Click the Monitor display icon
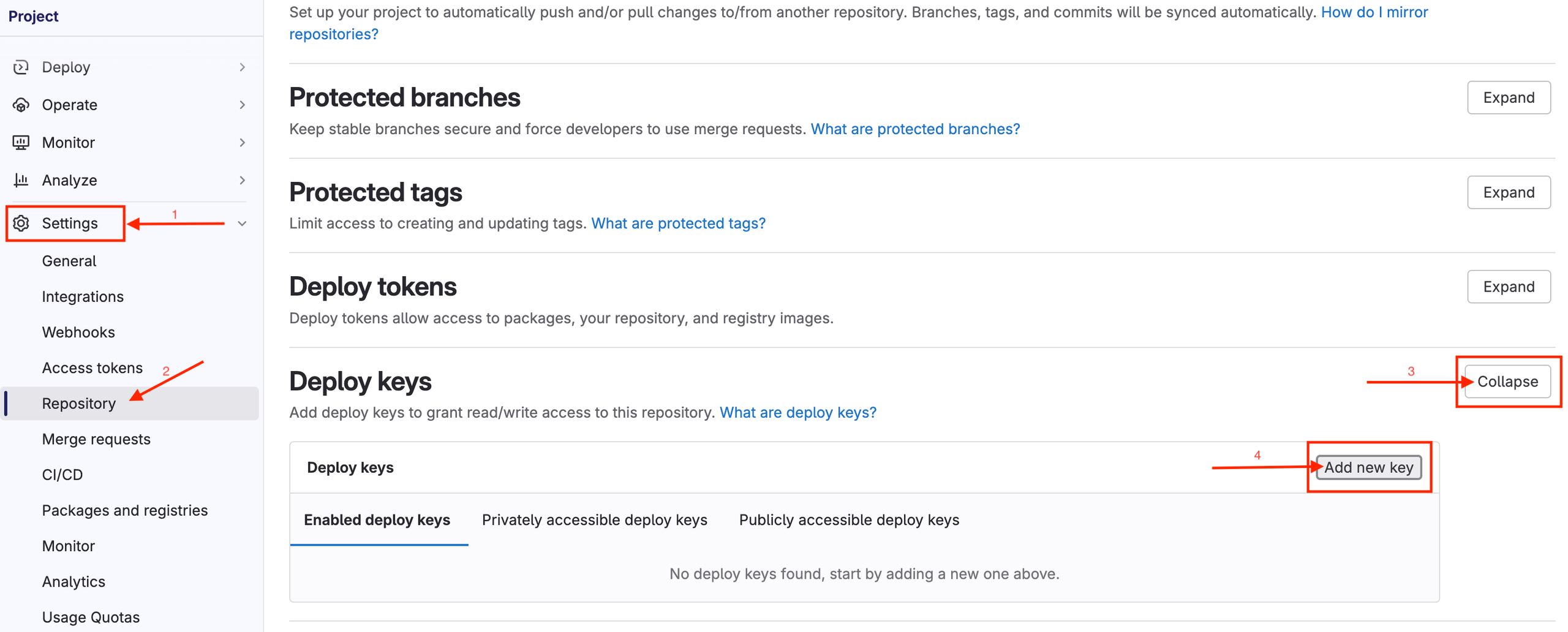 pyautogui.click(x=21, y=142)
